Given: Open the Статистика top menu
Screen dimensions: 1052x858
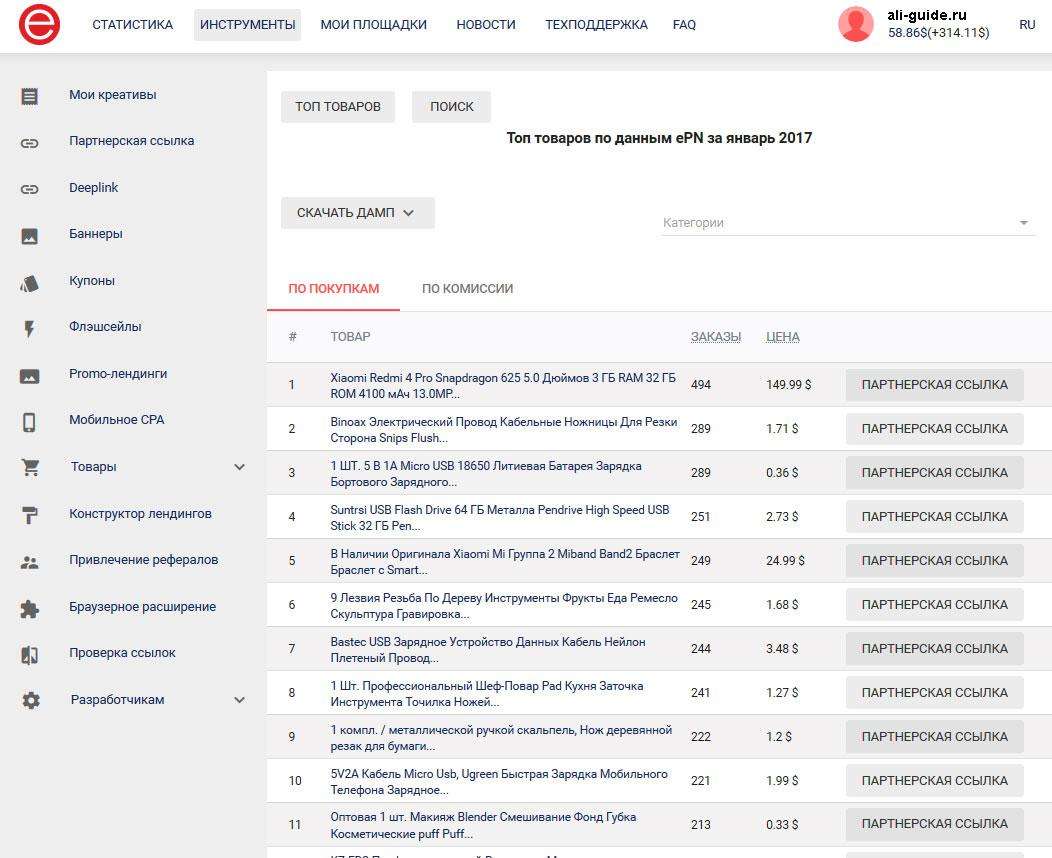Looking at the screenshot, I should pos(132,25).
